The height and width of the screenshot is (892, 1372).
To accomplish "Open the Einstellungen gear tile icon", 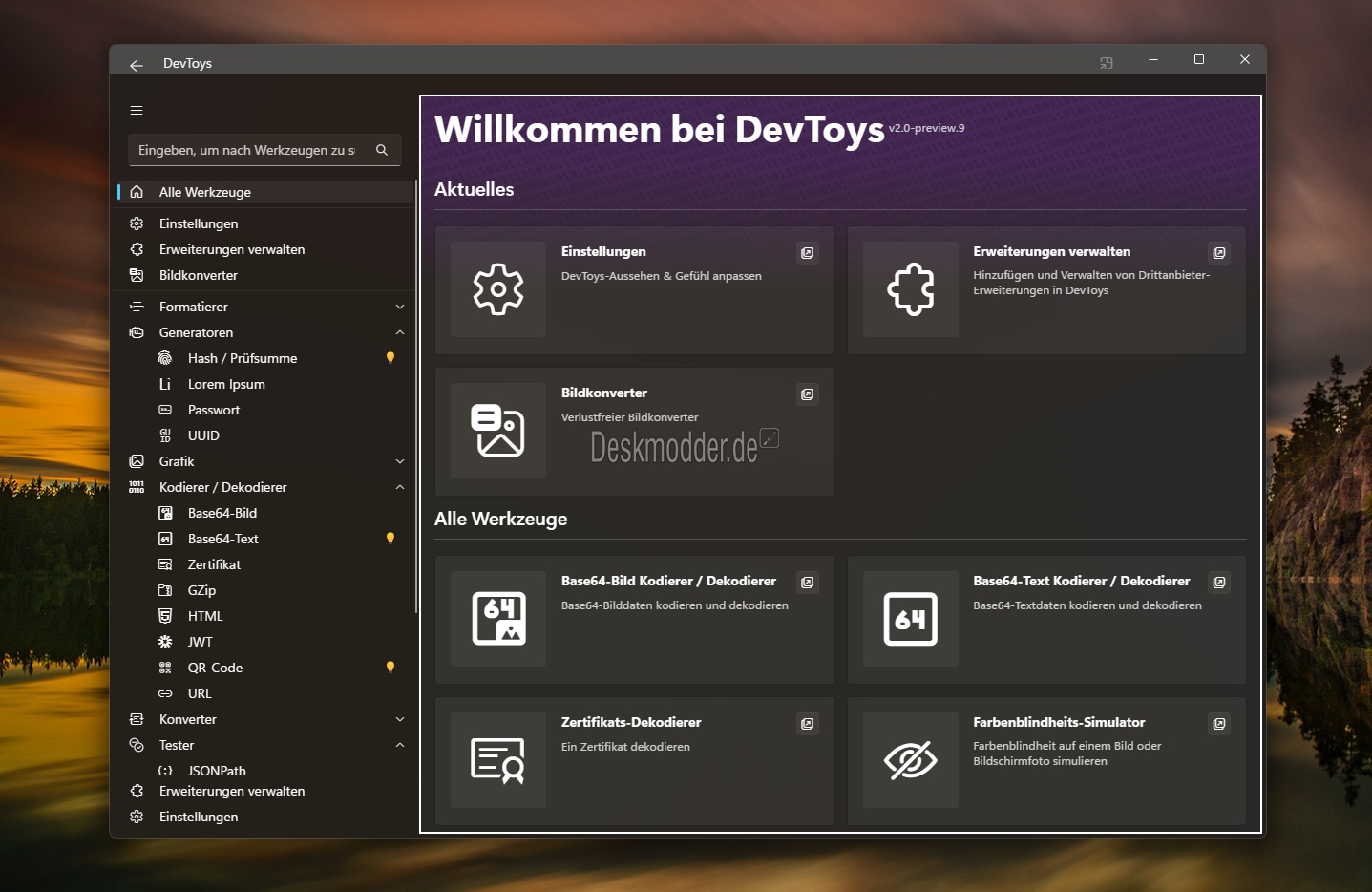I will (498, 289).
